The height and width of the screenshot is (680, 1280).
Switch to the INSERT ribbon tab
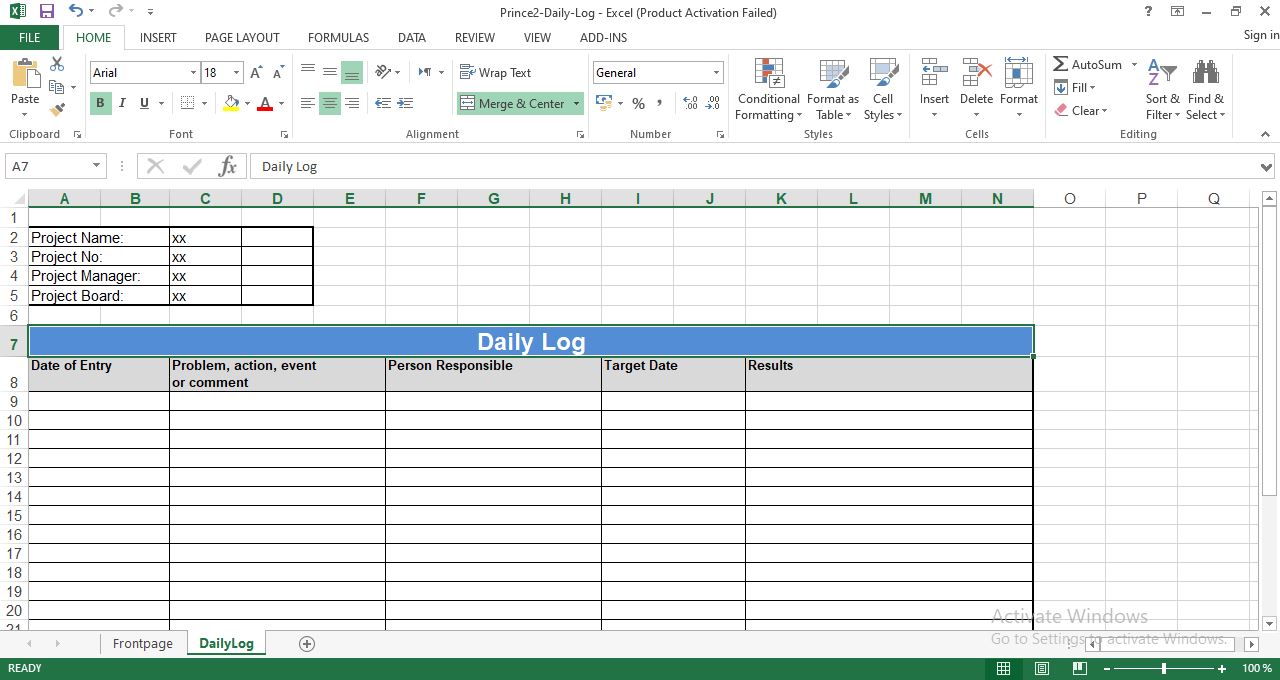[x=158, y=37]
